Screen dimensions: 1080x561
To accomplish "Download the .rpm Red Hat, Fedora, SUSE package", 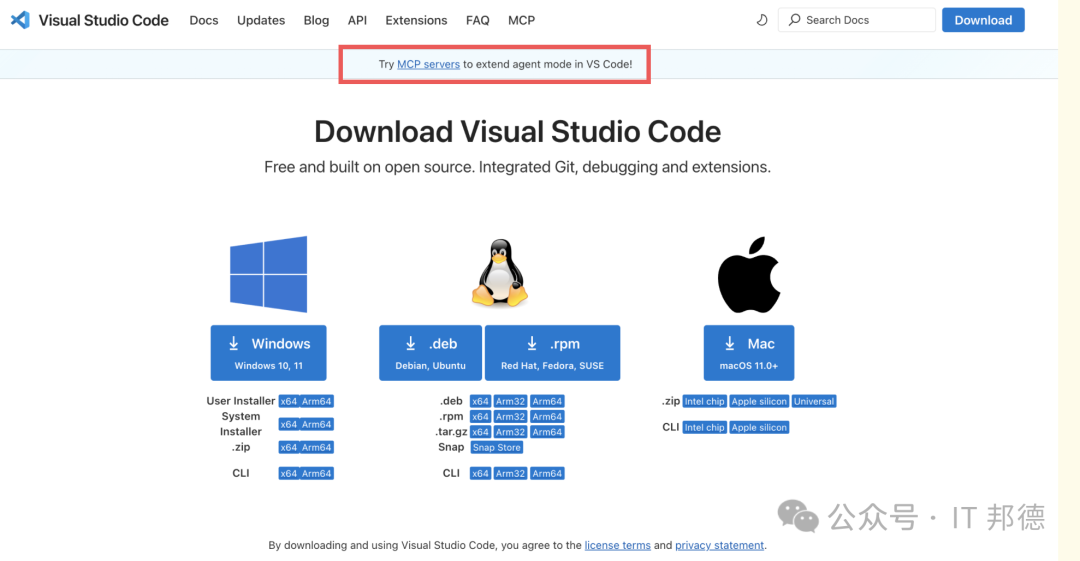I will tap(552, 353).
